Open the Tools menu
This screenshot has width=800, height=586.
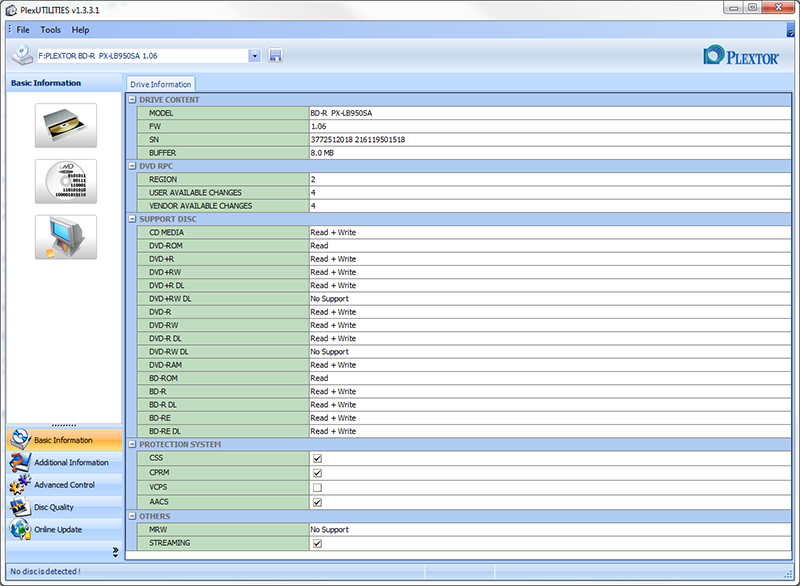[x=51, y=30]
